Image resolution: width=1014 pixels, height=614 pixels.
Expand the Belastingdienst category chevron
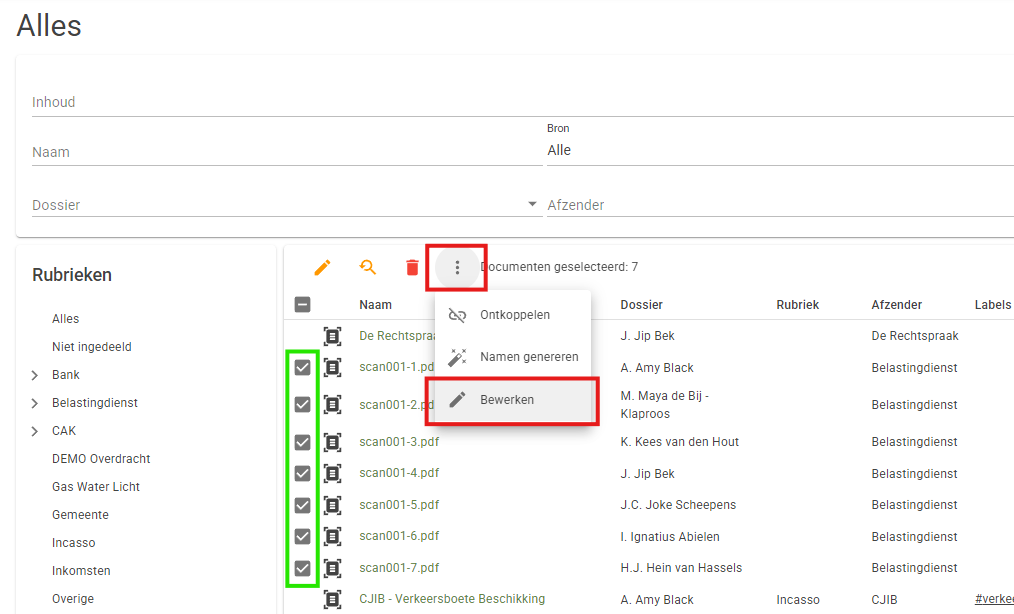[x=35, y=403]
